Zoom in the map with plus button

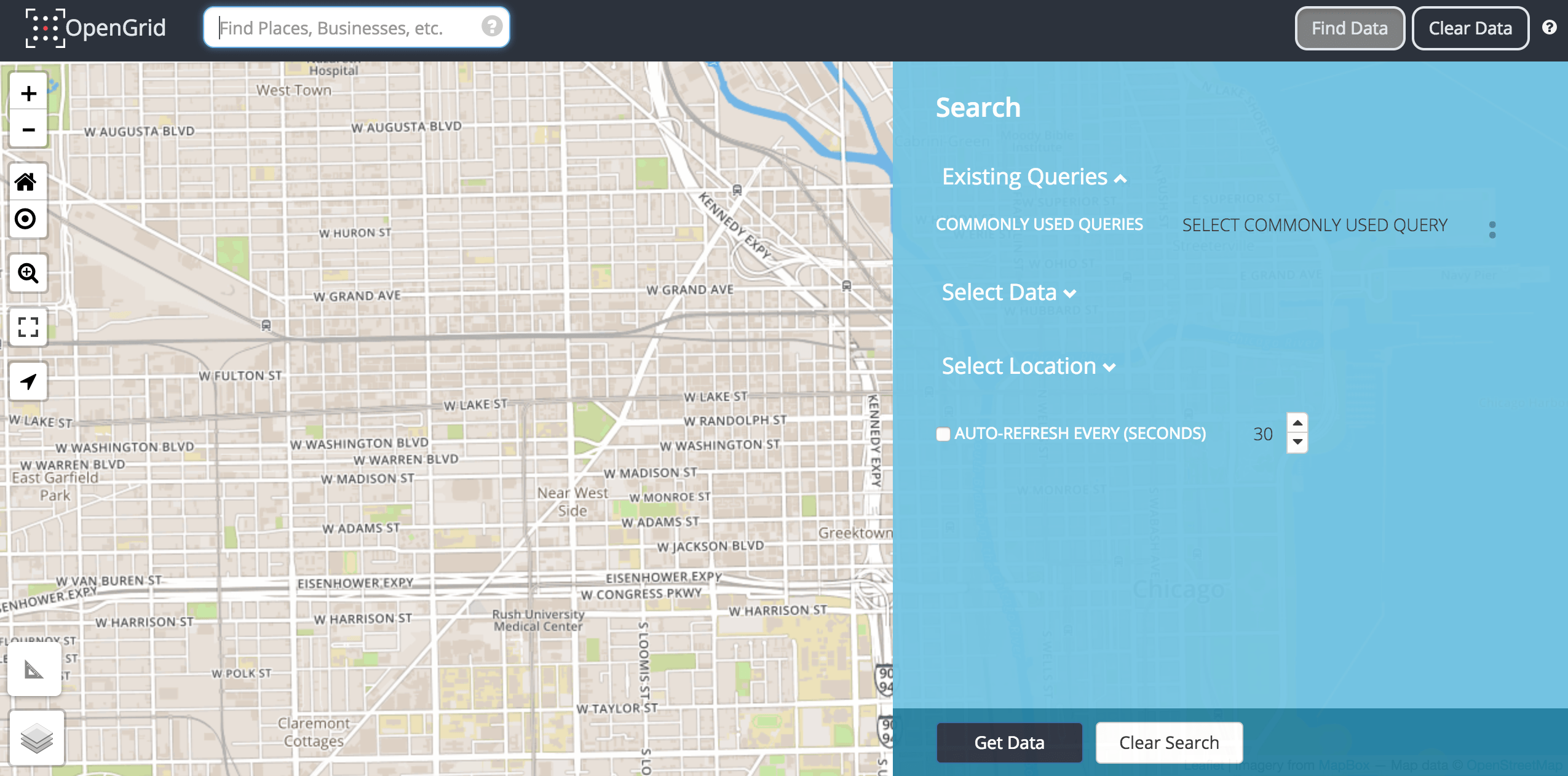[28, 93]
